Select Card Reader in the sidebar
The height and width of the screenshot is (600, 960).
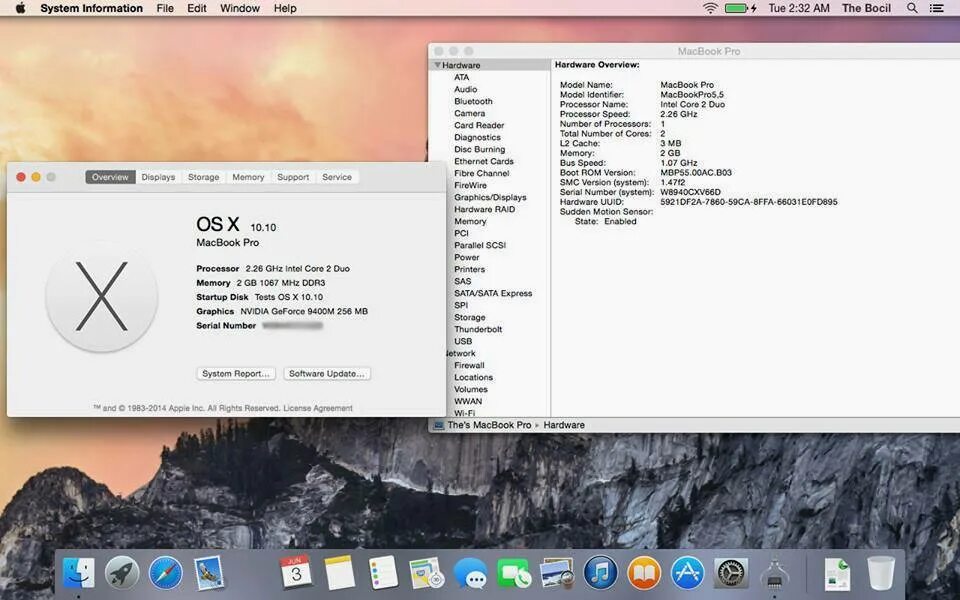(479, 125)
